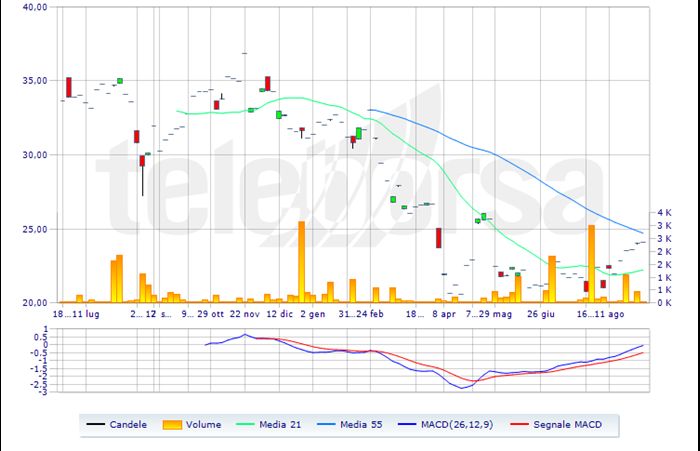The image size is (700, 451).
Task: Click the 20,00 price axis label
Action: (35, 303)
